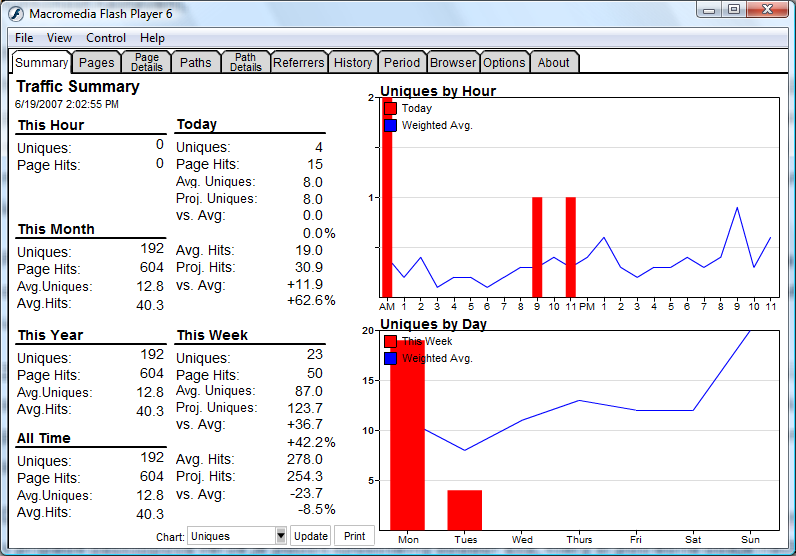This screenshot has height=556, width=796.
Task: Click the Print button
Action: 354,536
